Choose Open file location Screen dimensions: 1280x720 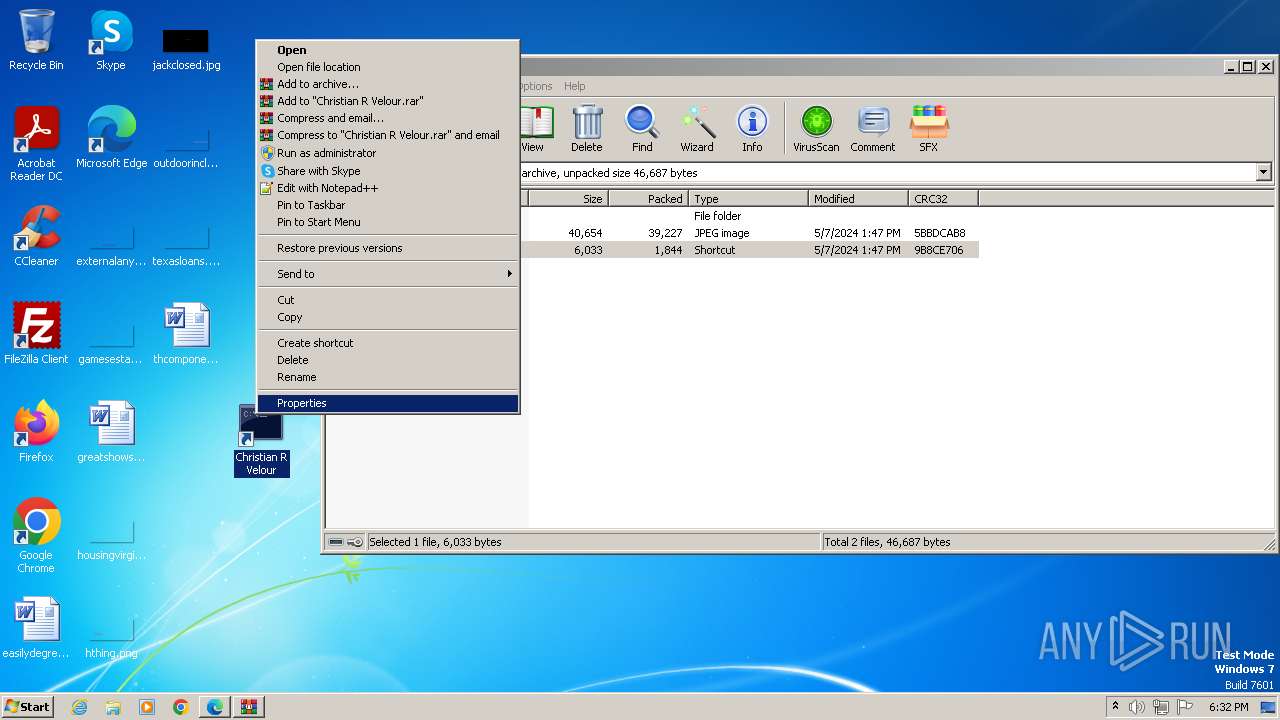click(388, 67)
